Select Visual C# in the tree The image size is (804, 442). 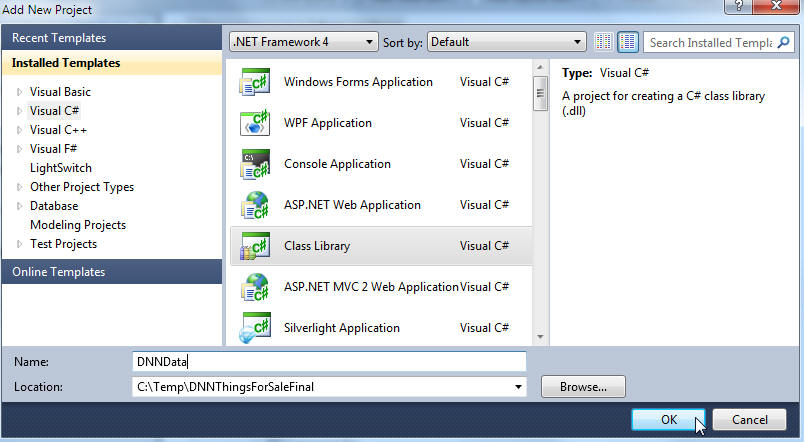point(54,111)
